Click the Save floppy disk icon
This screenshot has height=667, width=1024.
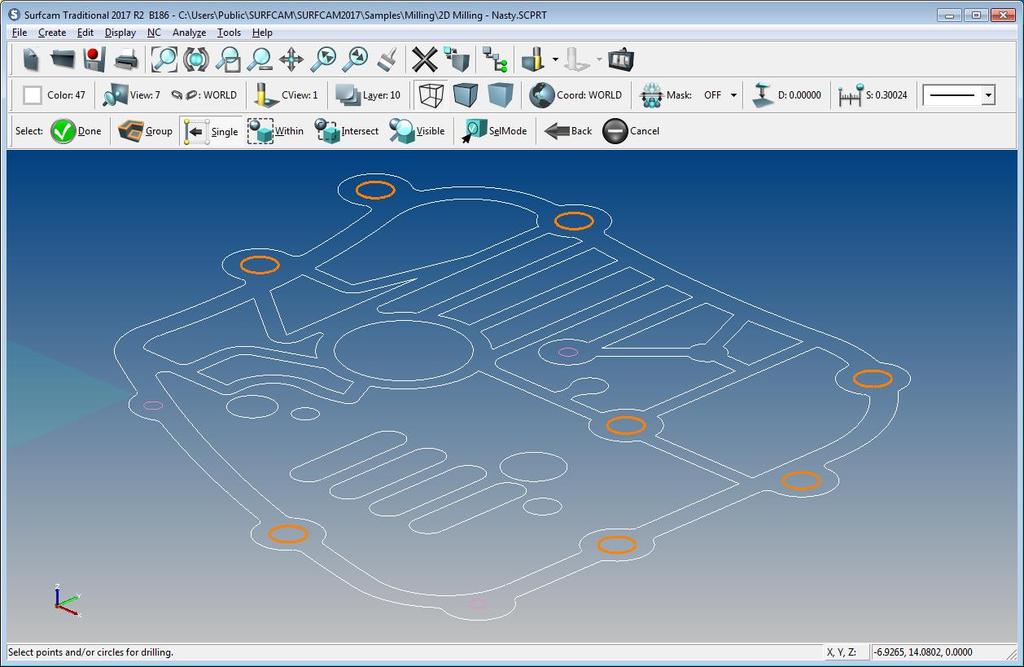tap(95, 59)
